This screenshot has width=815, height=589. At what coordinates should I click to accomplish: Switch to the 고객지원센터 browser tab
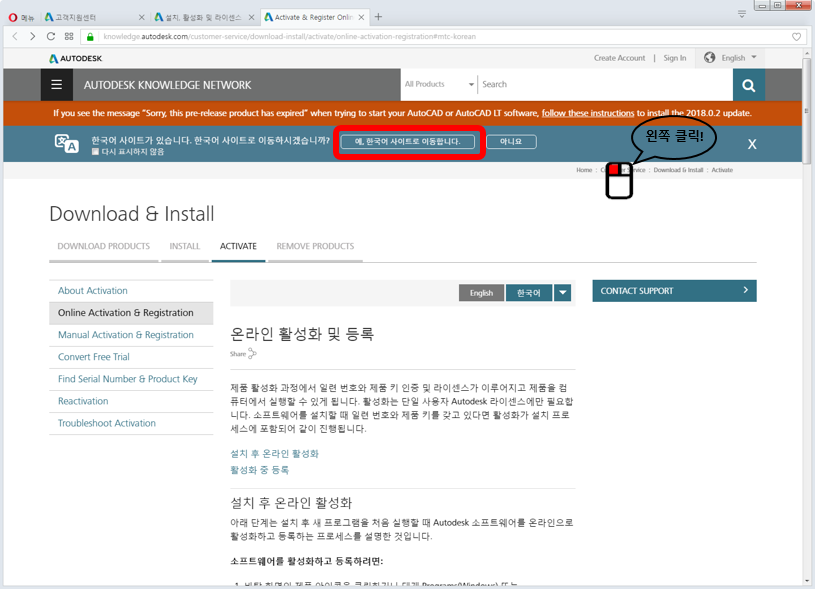click(94, 17)
